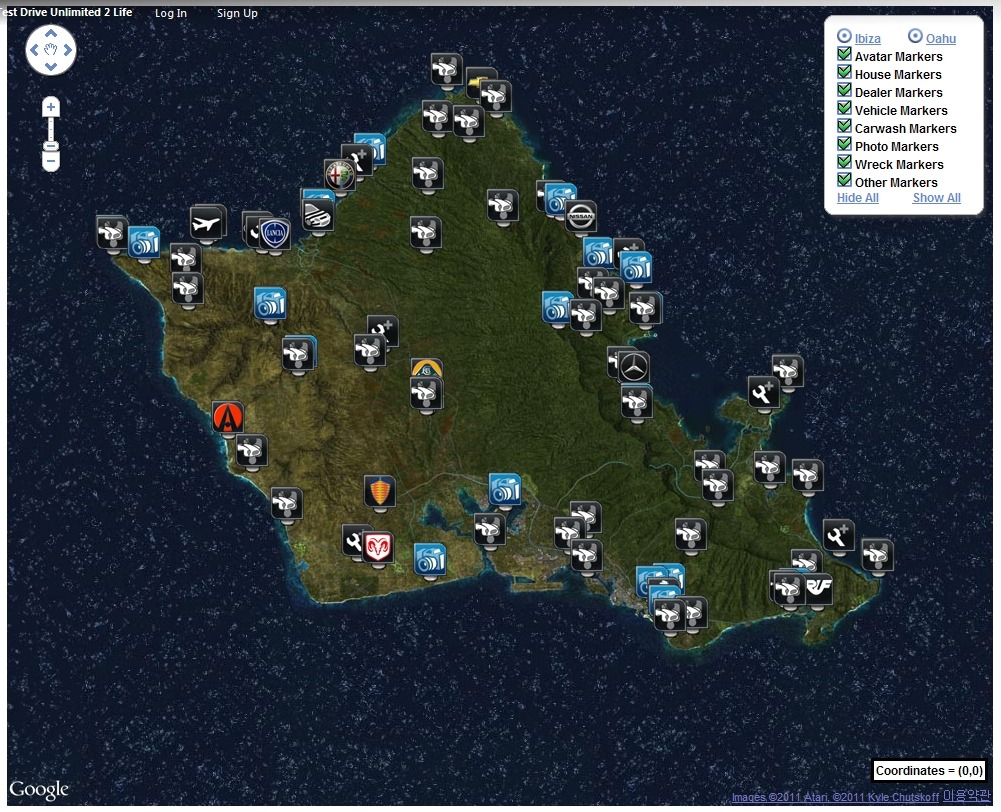The image size is (1001, 812).
Task: Pan the map left with arrow
Action: coord(34,50)
